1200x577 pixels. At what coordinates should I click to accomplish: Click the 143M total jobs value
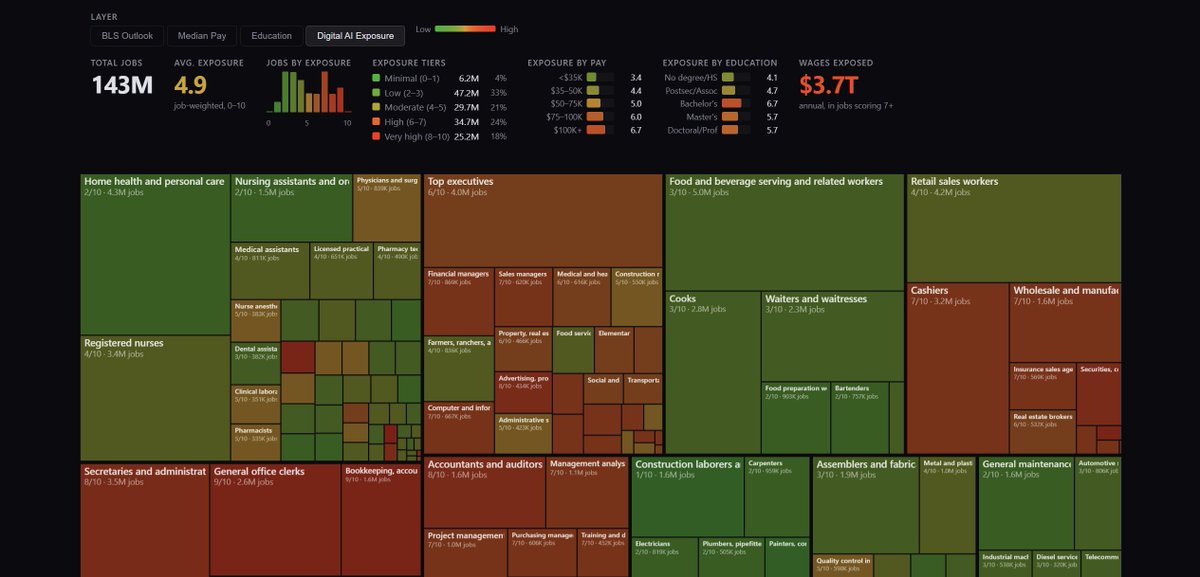(x=122, y=86)
